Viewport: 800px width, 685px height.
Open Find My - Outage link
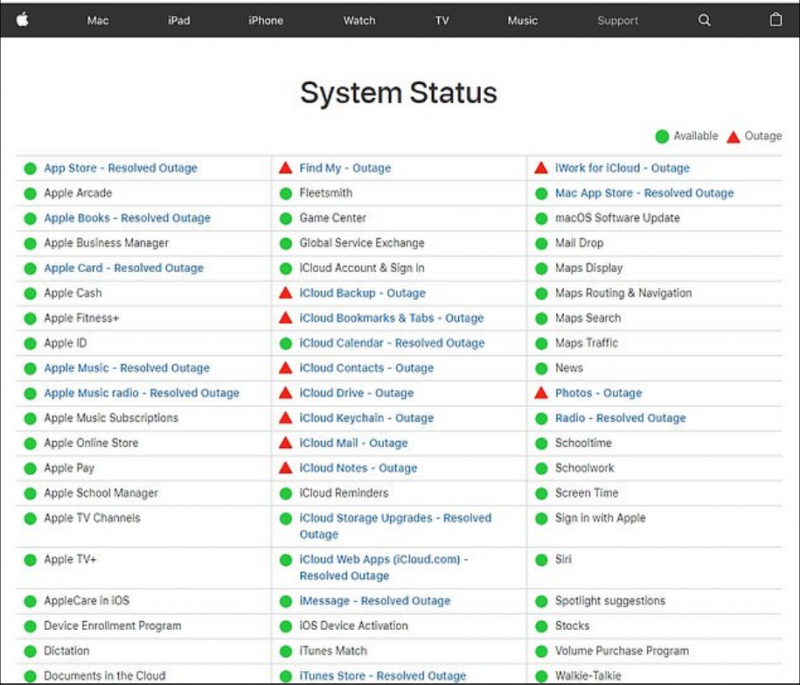345,168
